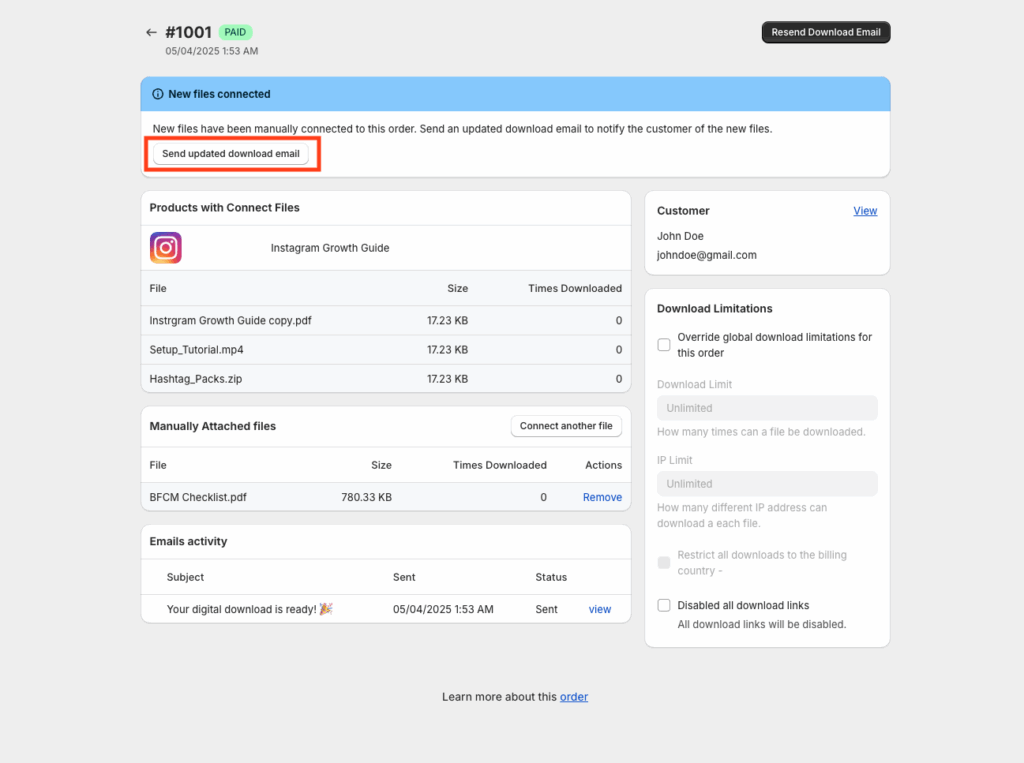Open the customer View link
Screen dimensions: 1024x763
pyautogui.click(x=865, y=211)
